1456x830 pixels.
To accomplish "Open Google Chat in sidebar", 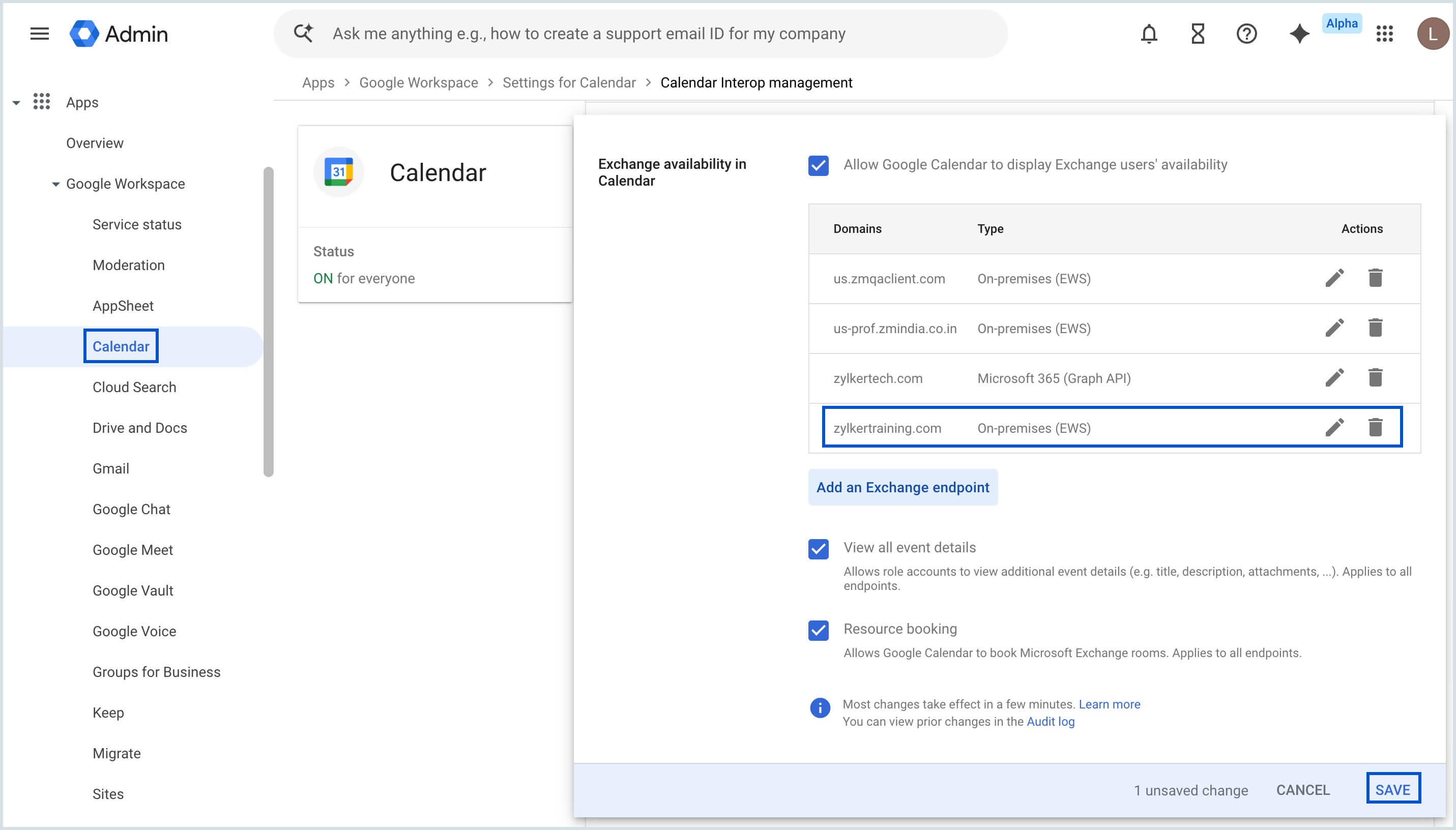I will tap(131, 509).
